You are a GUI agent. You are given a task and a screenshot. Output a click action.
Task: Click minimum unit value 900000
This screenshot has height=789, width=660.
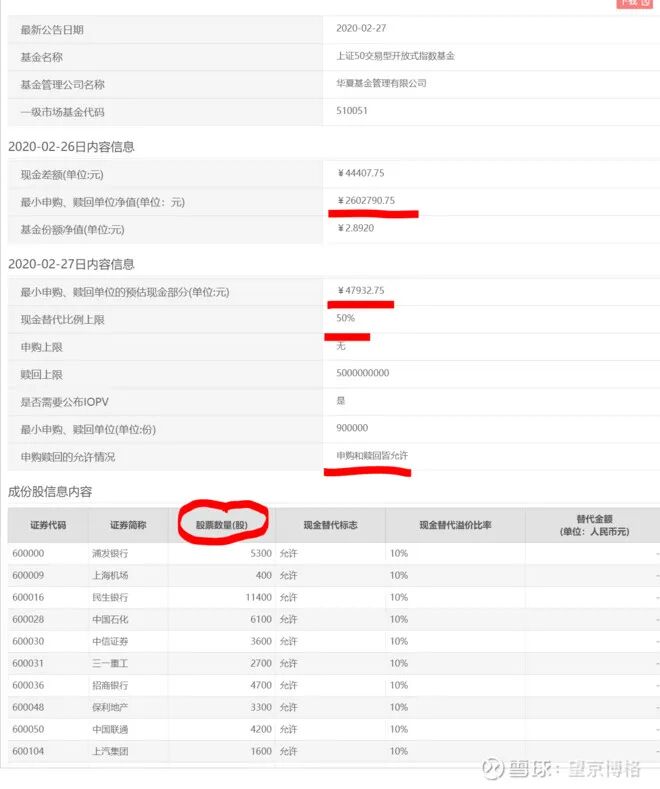click(x=352, y=428)
